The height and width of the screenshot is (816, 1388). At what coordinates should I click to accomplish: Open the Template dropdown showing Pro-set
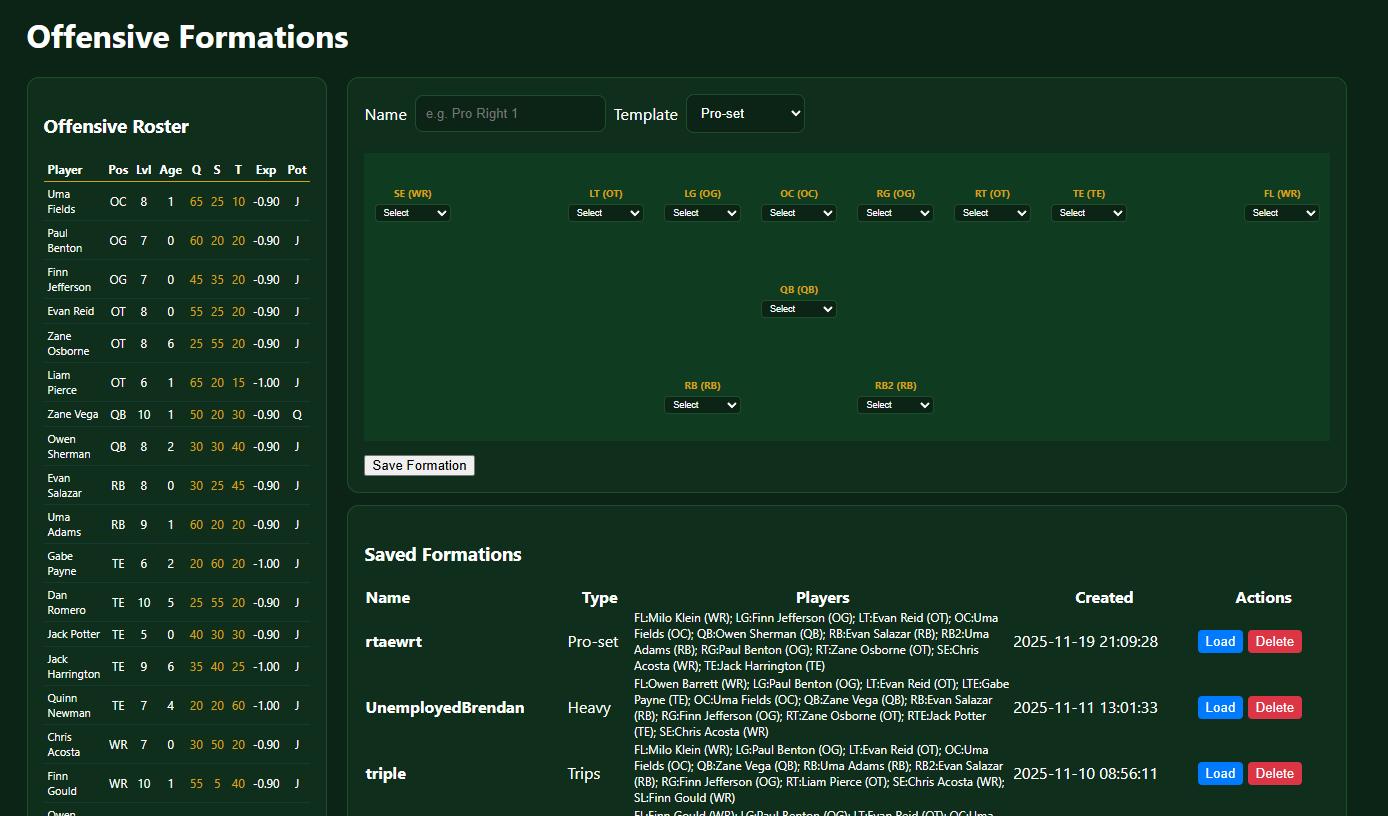click(745, 114)
